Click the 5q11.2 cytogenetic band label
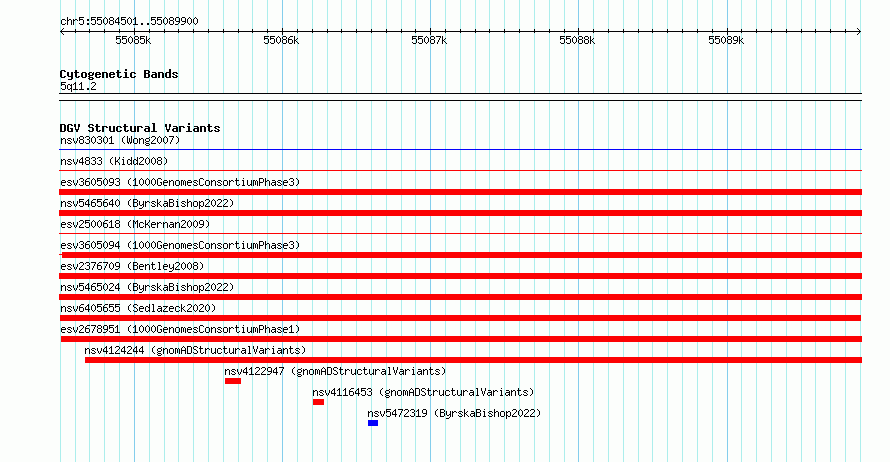Screen dimensions: 890x462 (x=78, y=86)
